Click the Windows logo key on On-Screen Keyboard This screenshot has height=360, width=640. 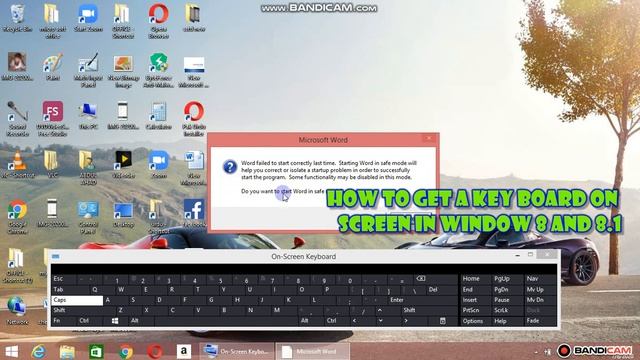pyautogui.click(x=115, y=321)
